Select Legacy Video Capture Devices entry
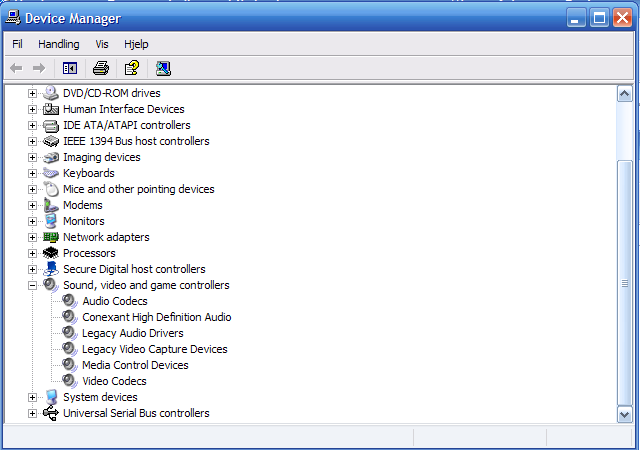 tap(155, 349)
